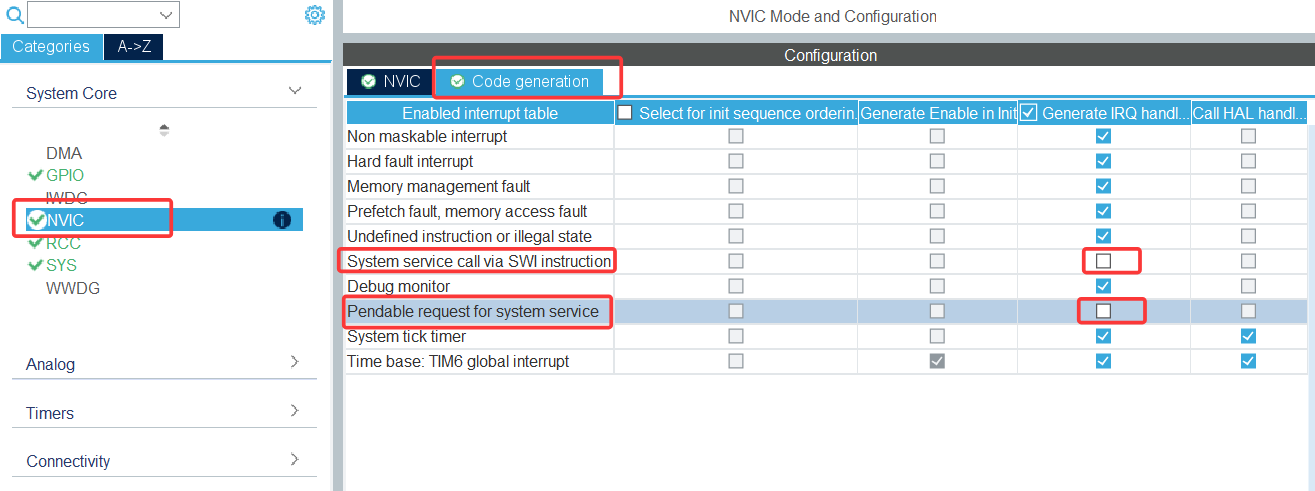Click the green check icon beside GPIO
1315x491 pixels.
pos(36,175)
